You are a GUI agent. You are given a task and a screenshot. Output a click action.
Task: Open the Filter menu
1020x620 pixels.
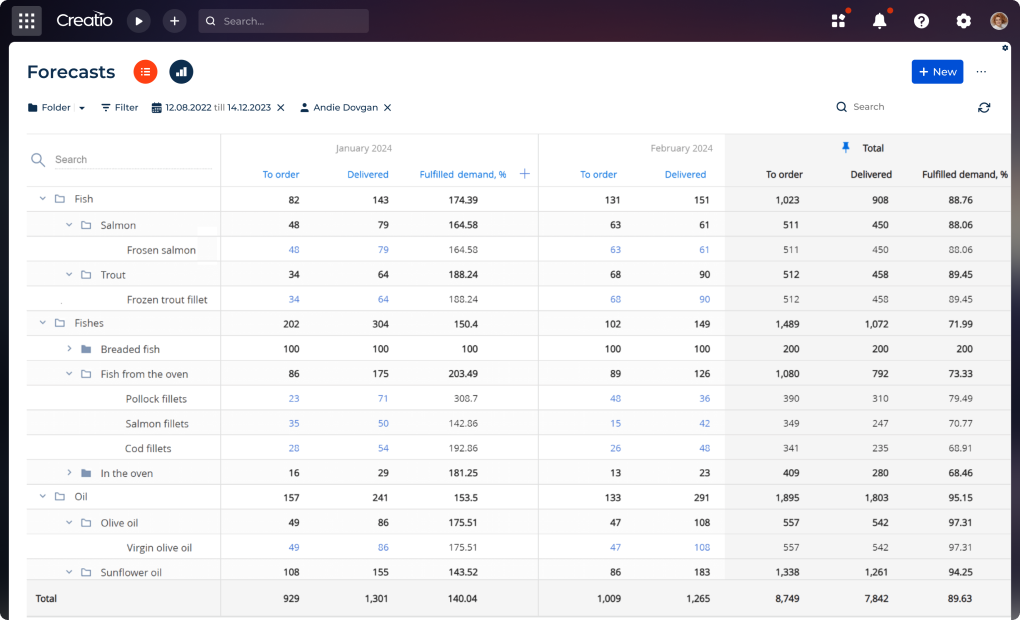pos(119,107)
